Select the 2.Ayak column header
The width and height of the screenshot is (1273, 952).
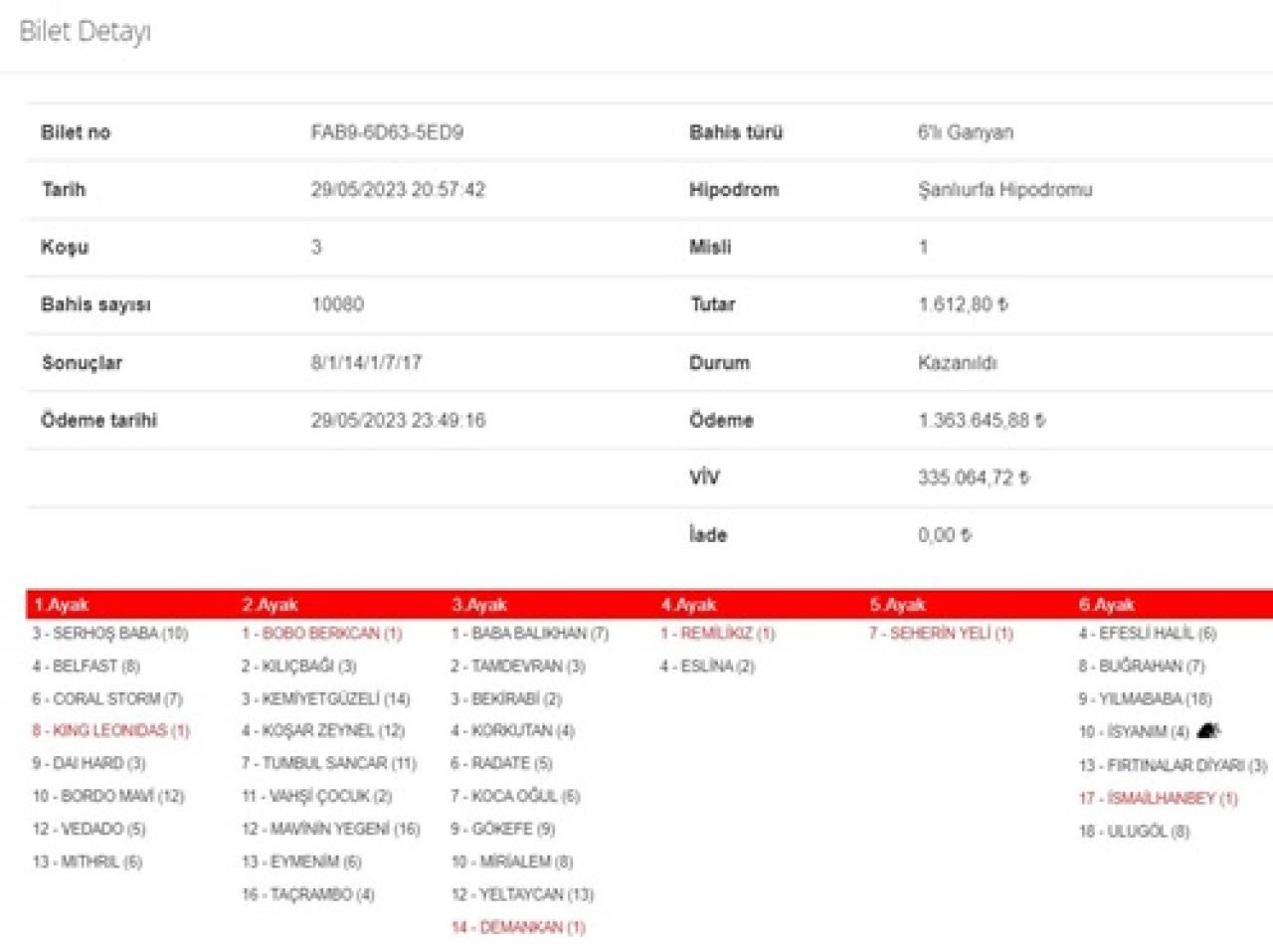click(270, 605)
